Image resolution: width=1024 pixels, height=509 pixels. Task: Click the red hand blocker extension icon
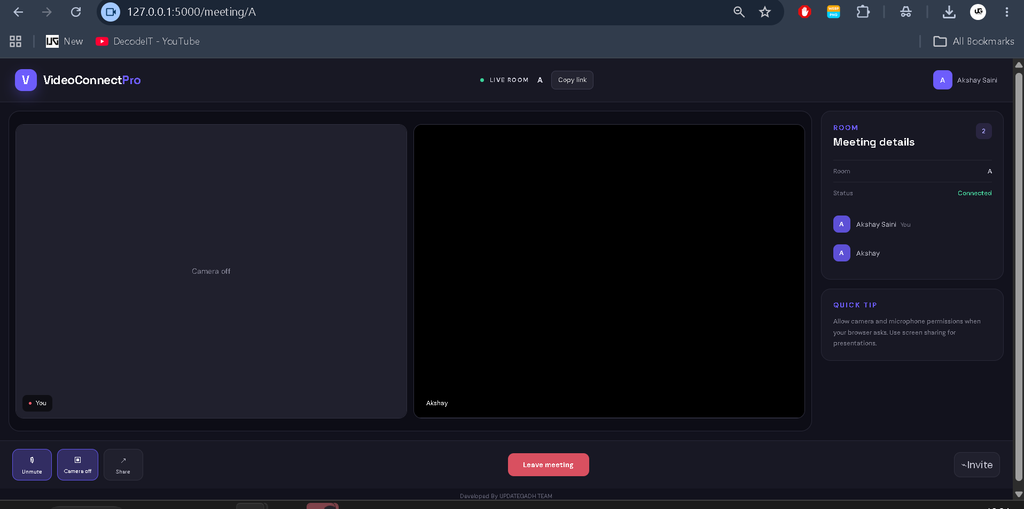point(805,12)
